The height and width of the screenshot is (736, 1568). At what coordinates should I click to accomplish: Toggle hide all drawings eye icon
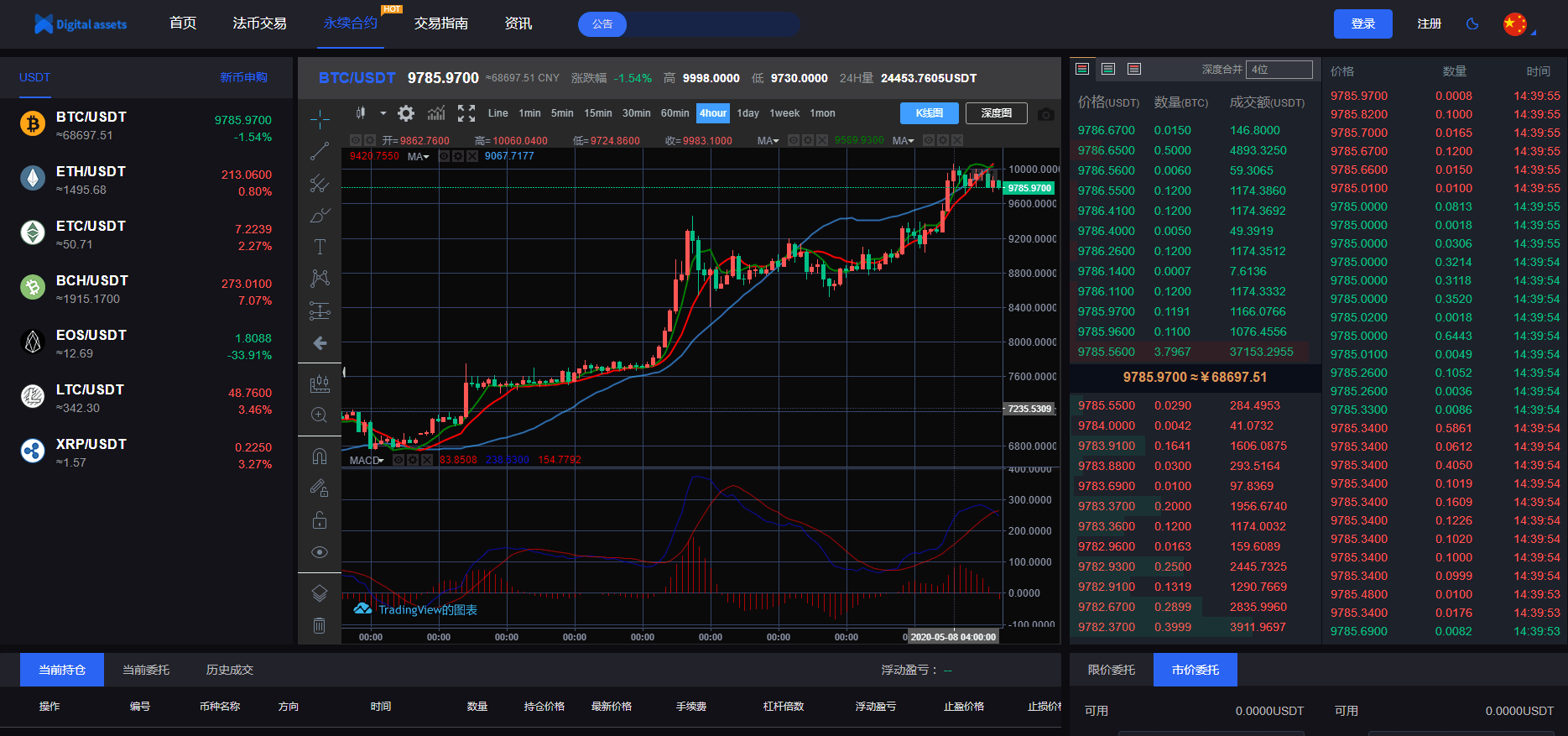[x=320, y=551]
